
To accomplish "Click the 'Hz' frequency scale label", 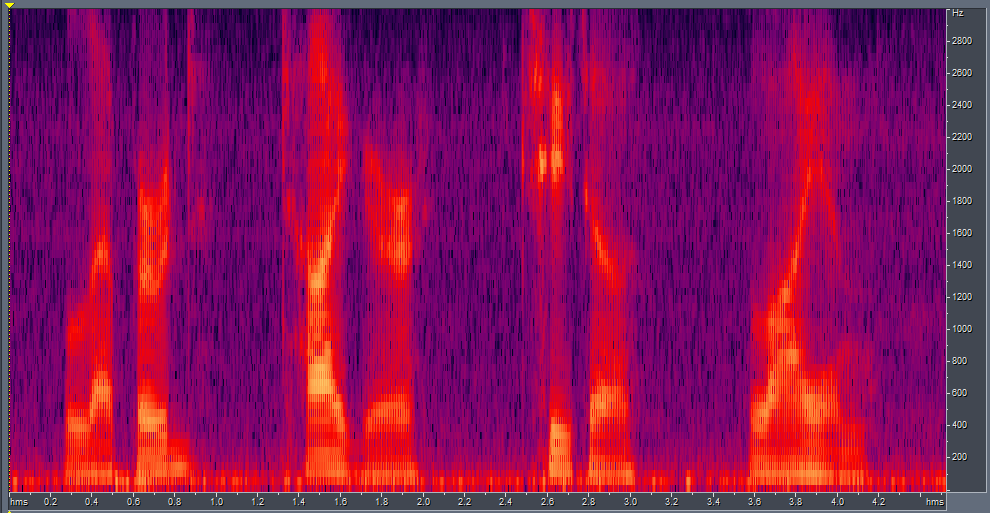I will [x=958, y=13].
